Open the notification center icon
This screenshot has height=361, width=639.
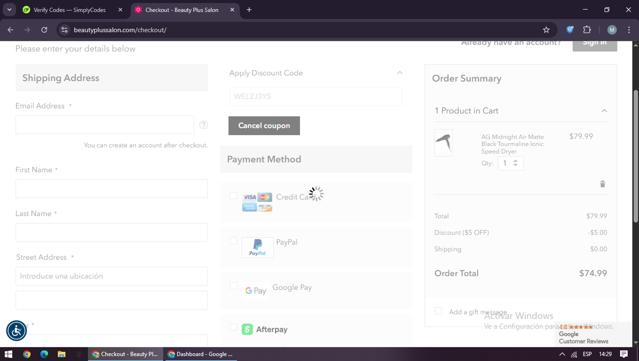(624, 354)
